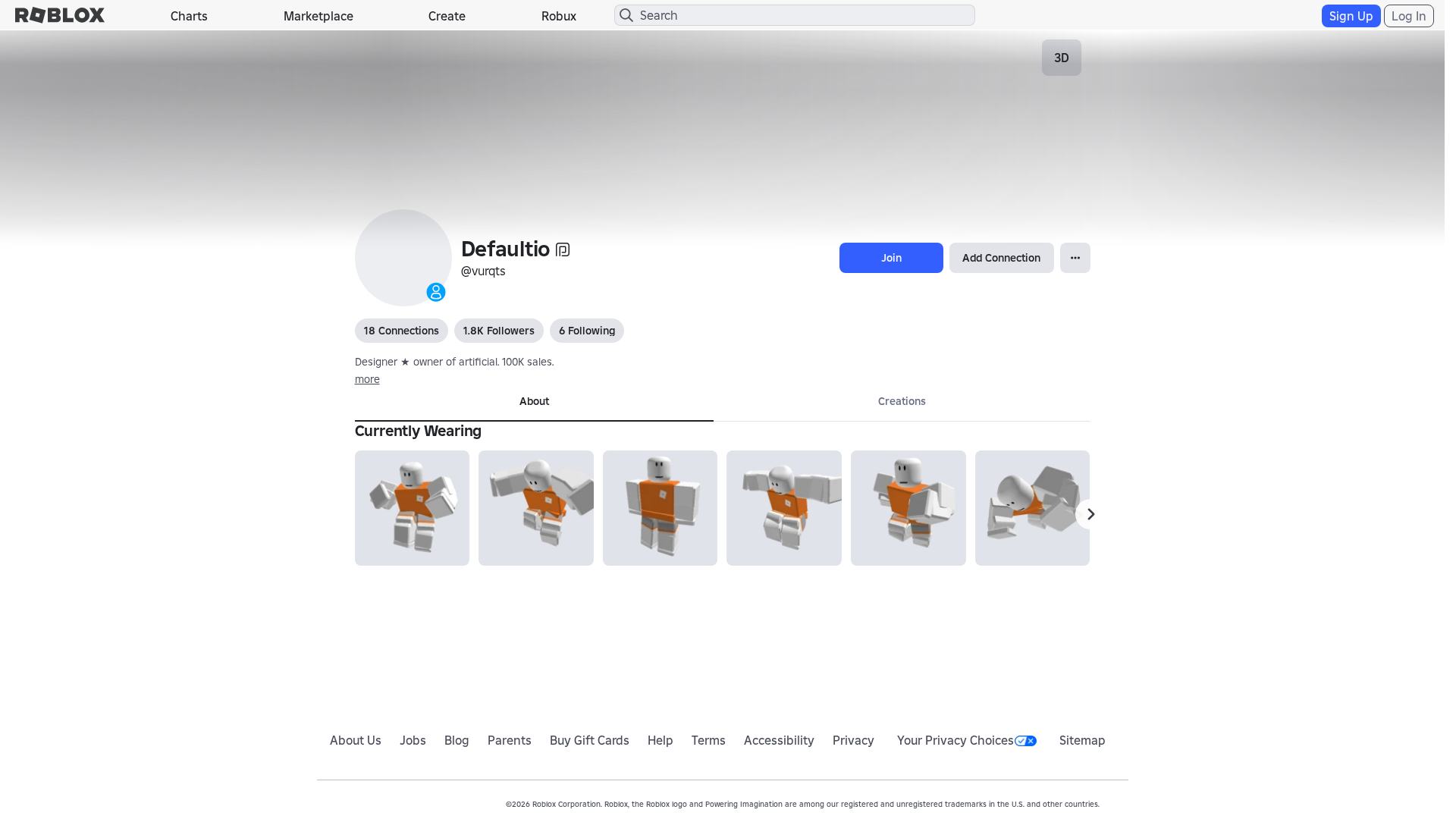Toggle the 3D avatar view
Viewport: 1456px width, 819px height.
(1062, 58)
